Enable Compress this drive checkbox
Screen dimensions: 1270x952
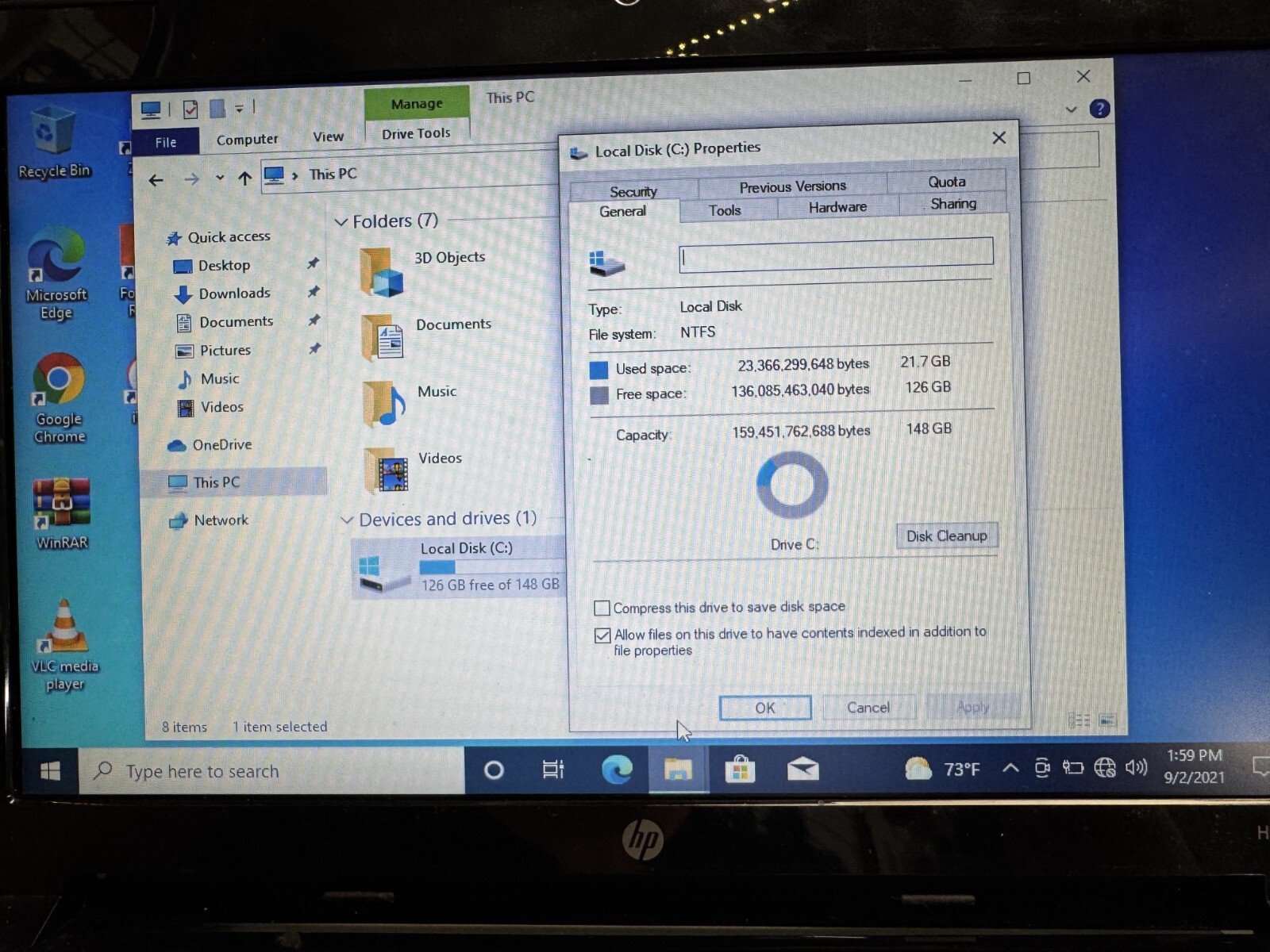pyautogui.click(x=602, y=608)
